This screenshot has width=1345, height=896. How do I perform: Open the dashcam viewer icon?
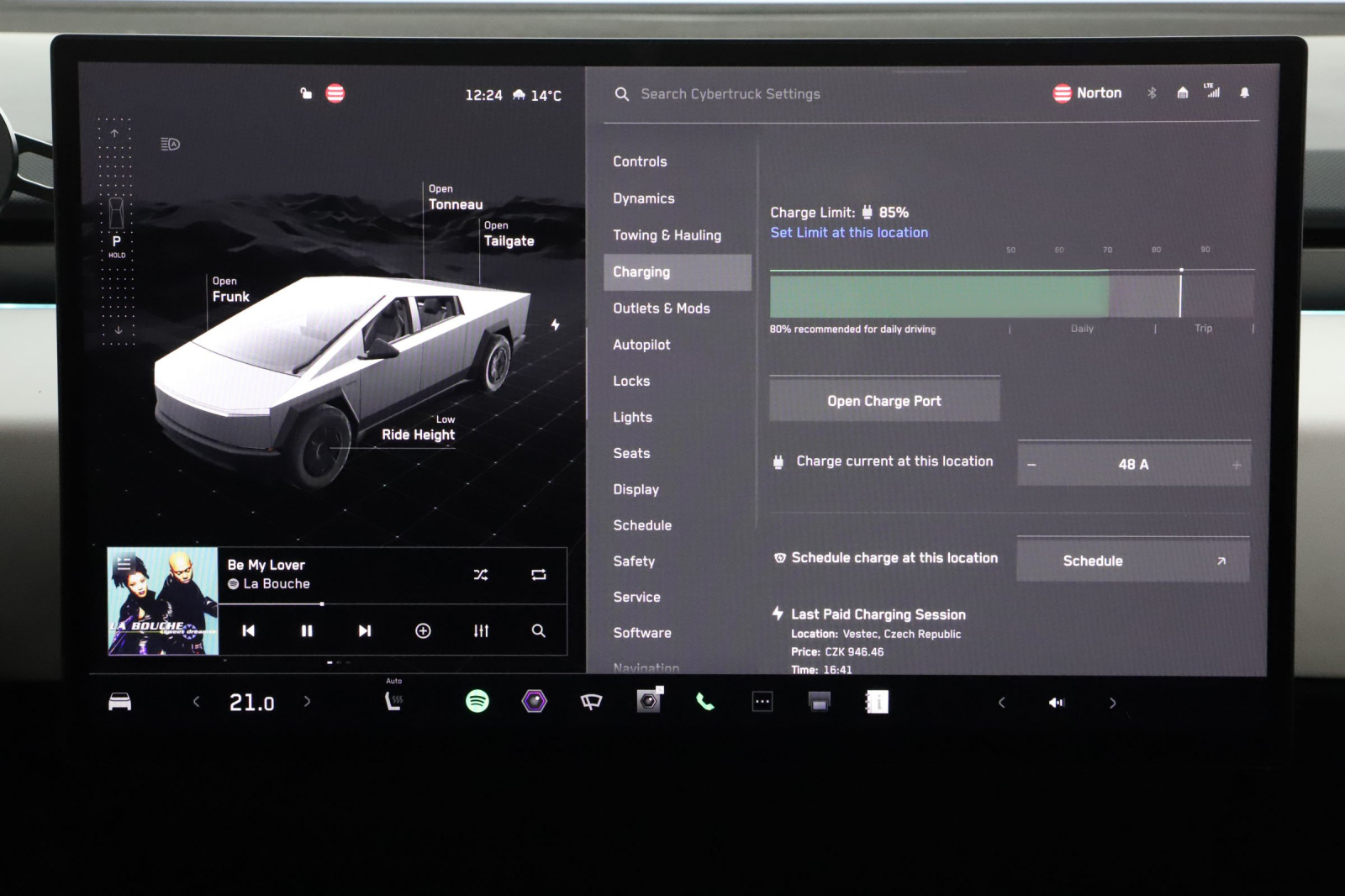tap(647, 702)
